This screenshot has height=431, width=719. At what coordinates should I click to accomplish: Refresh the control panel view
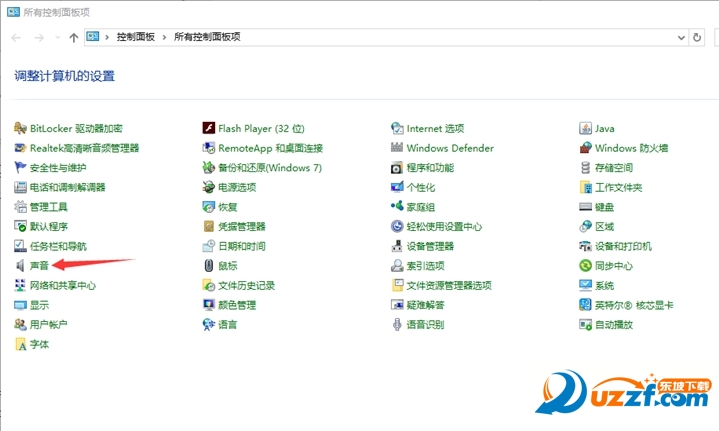pyautogui.click(x=697, y=38)
